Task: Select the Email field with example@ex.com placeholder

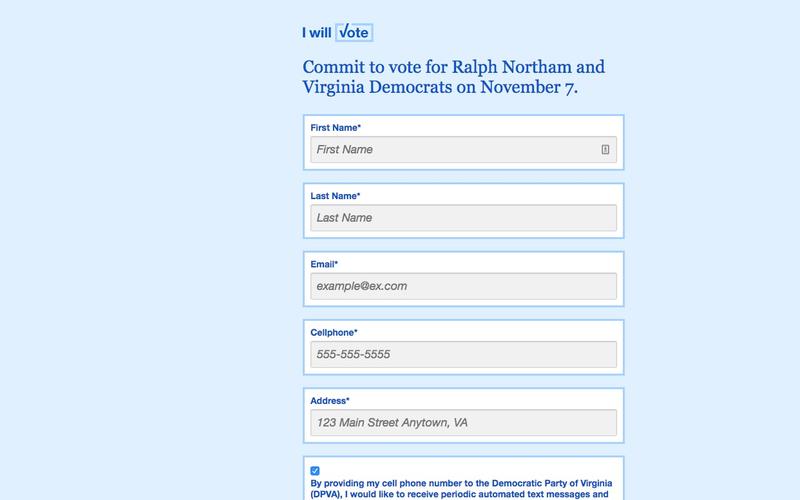Action: pos(463,286)
